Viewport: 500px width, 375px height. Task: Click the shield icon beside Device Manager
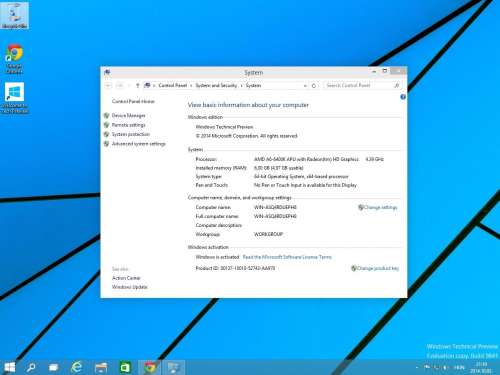coord(106,115)
